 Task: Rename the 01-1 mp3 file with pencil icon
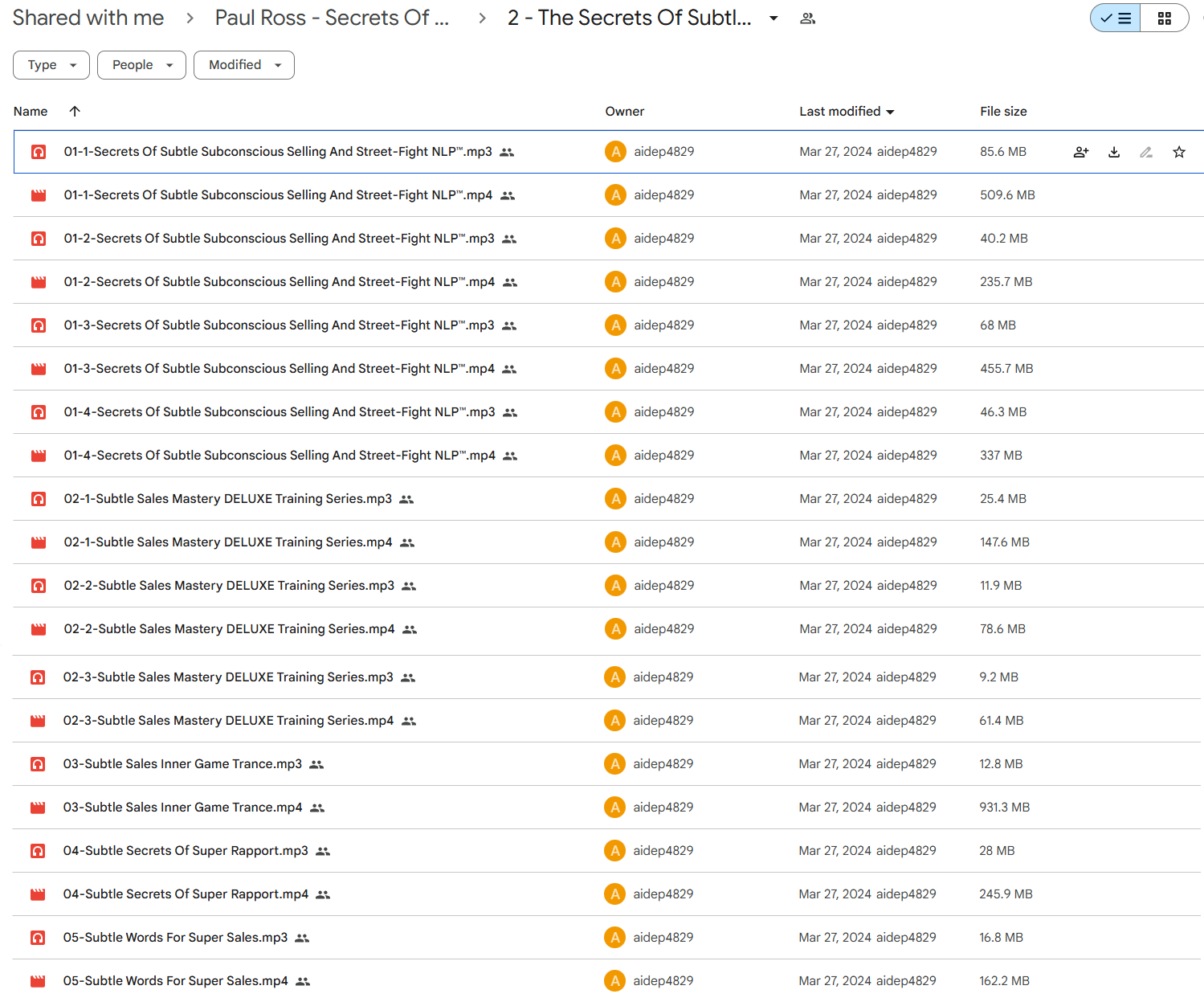point(1146,152)
